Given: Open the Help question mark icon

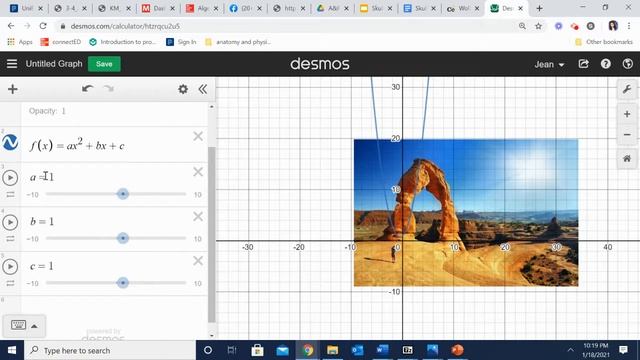Looking at the screenshot, I should (x=606, y=64).
